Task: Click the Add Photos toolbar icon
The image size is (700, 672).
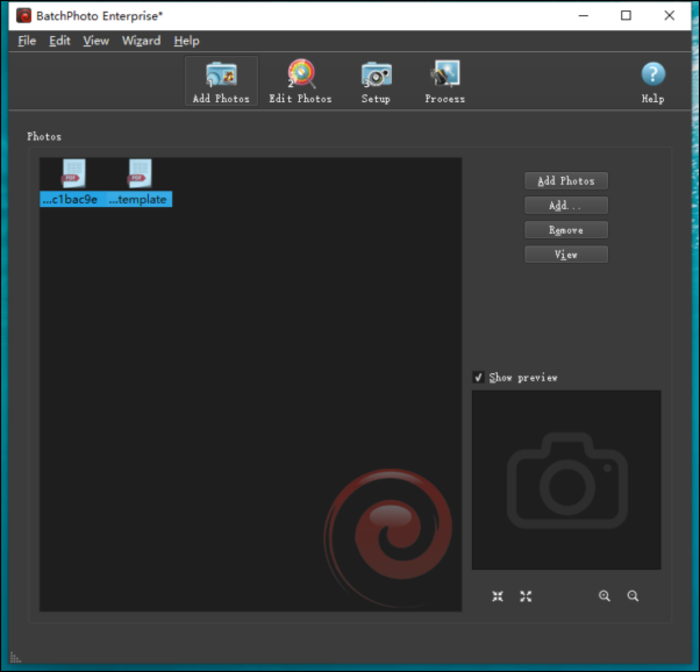Action: coord(221,81)
